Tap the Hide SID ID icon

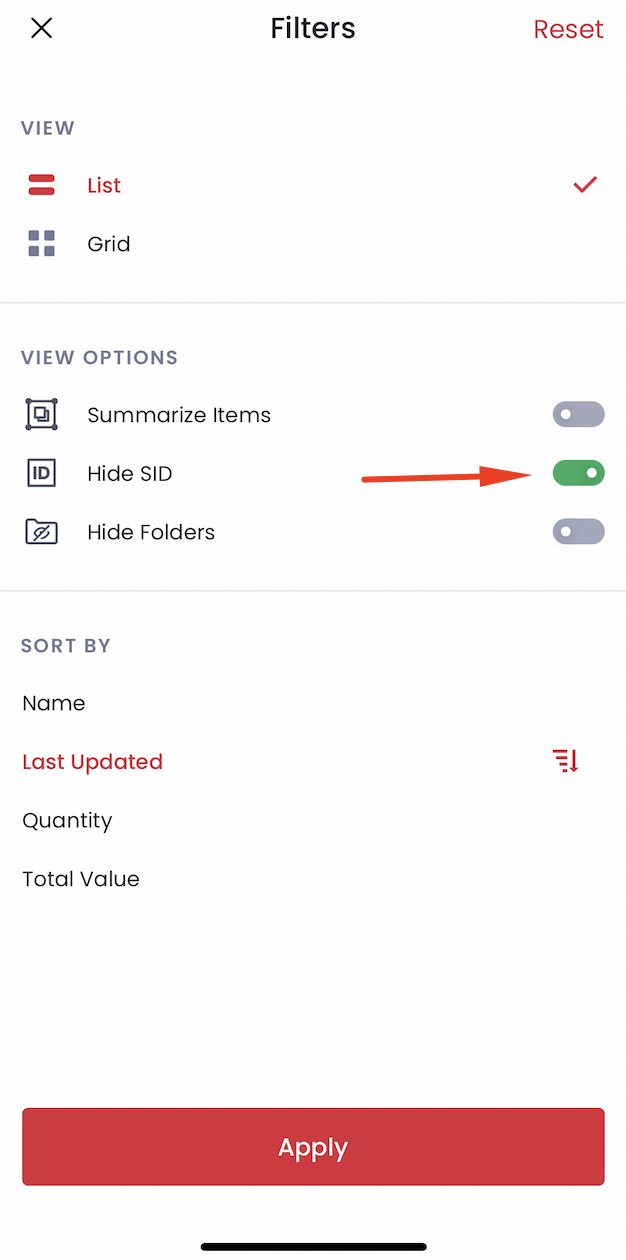click(41, 473)
